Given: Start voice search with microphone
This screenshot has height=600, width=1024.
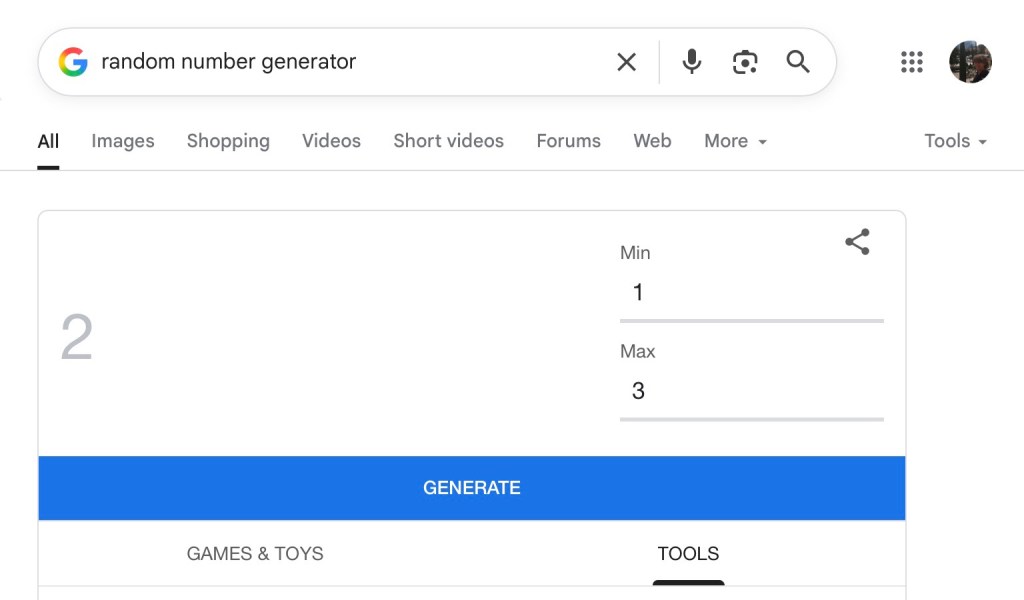Looking at the screenshot, I should 692,62.
